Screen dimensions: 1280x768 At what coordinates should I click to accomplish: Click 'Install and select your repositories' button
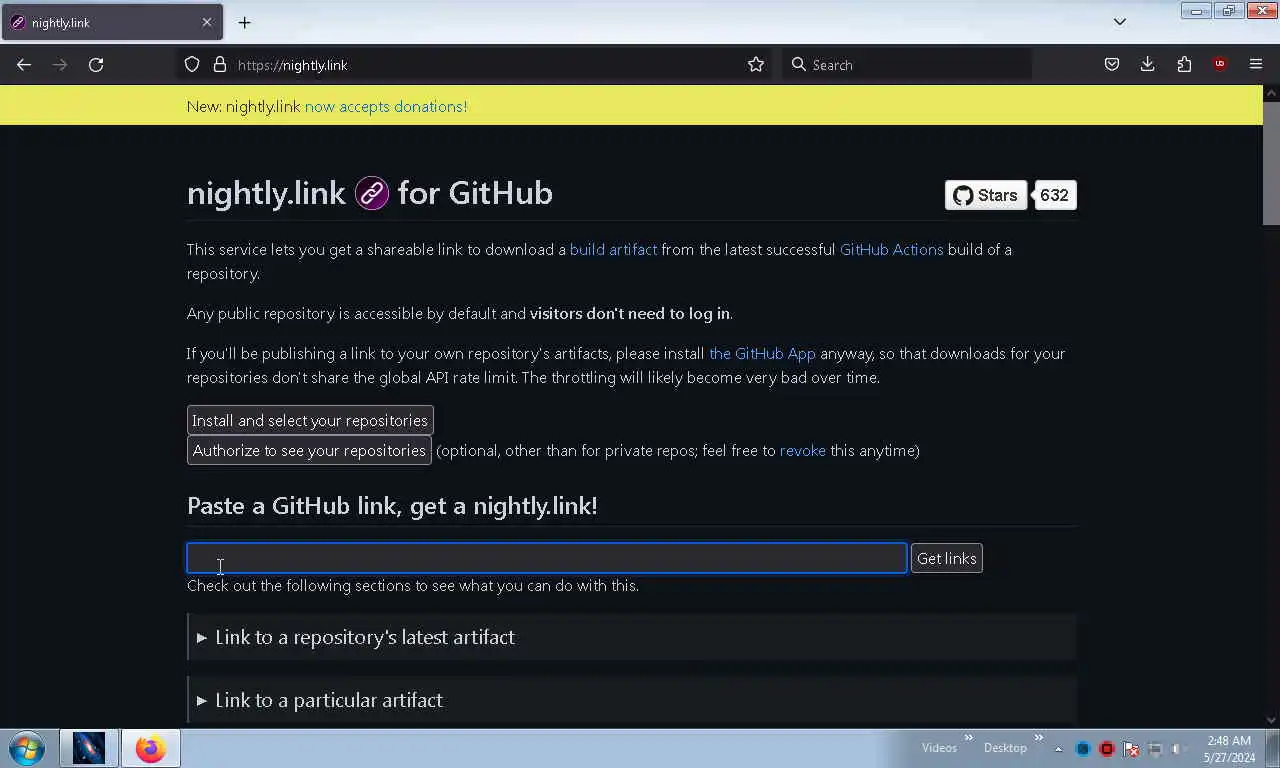click(310, 420)
